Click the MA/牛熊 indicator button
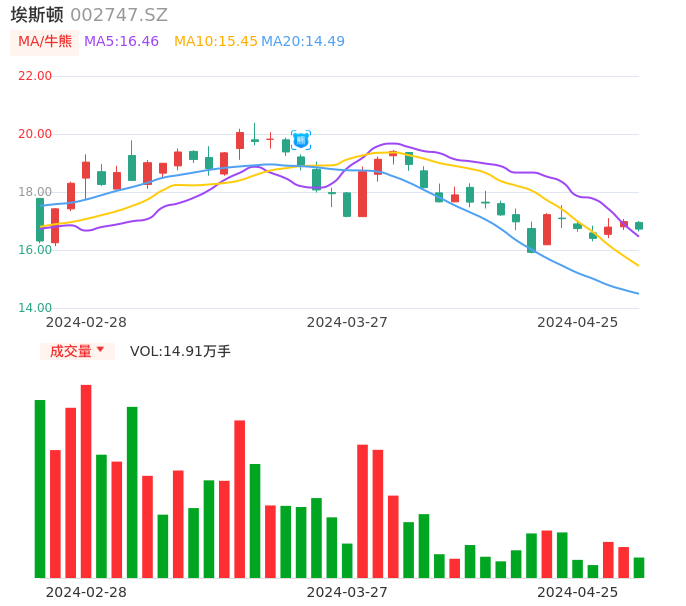686x606 pixels. point(45,42)
